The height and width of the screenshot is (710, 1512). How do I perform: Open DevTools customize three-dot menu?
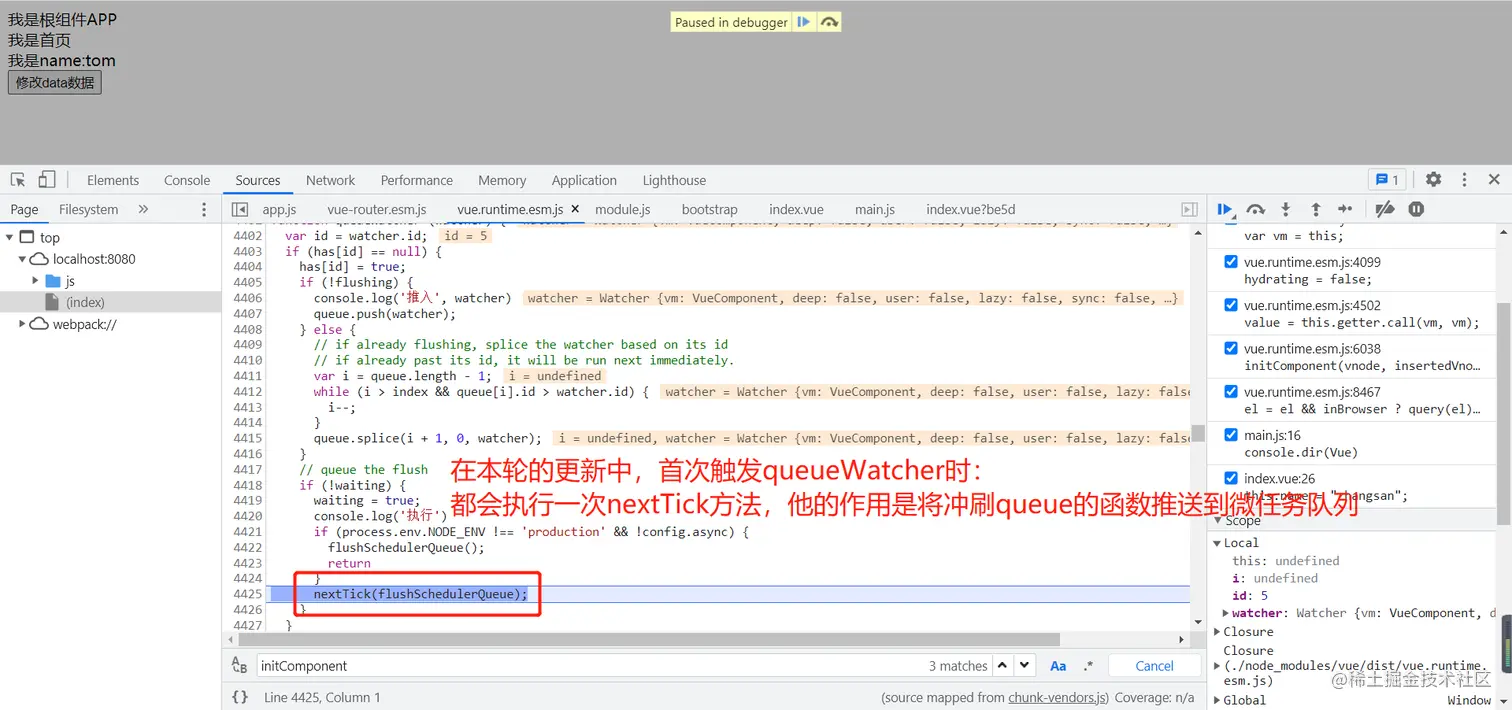tap(1464, 180)
